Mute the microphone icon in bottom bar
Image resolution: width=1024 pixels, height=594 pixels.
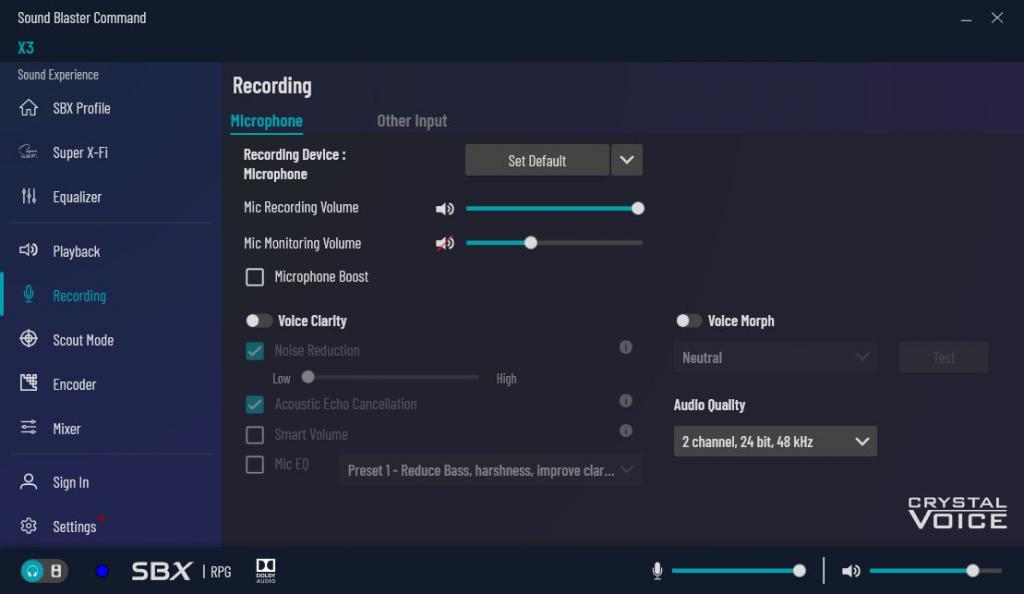657,571
